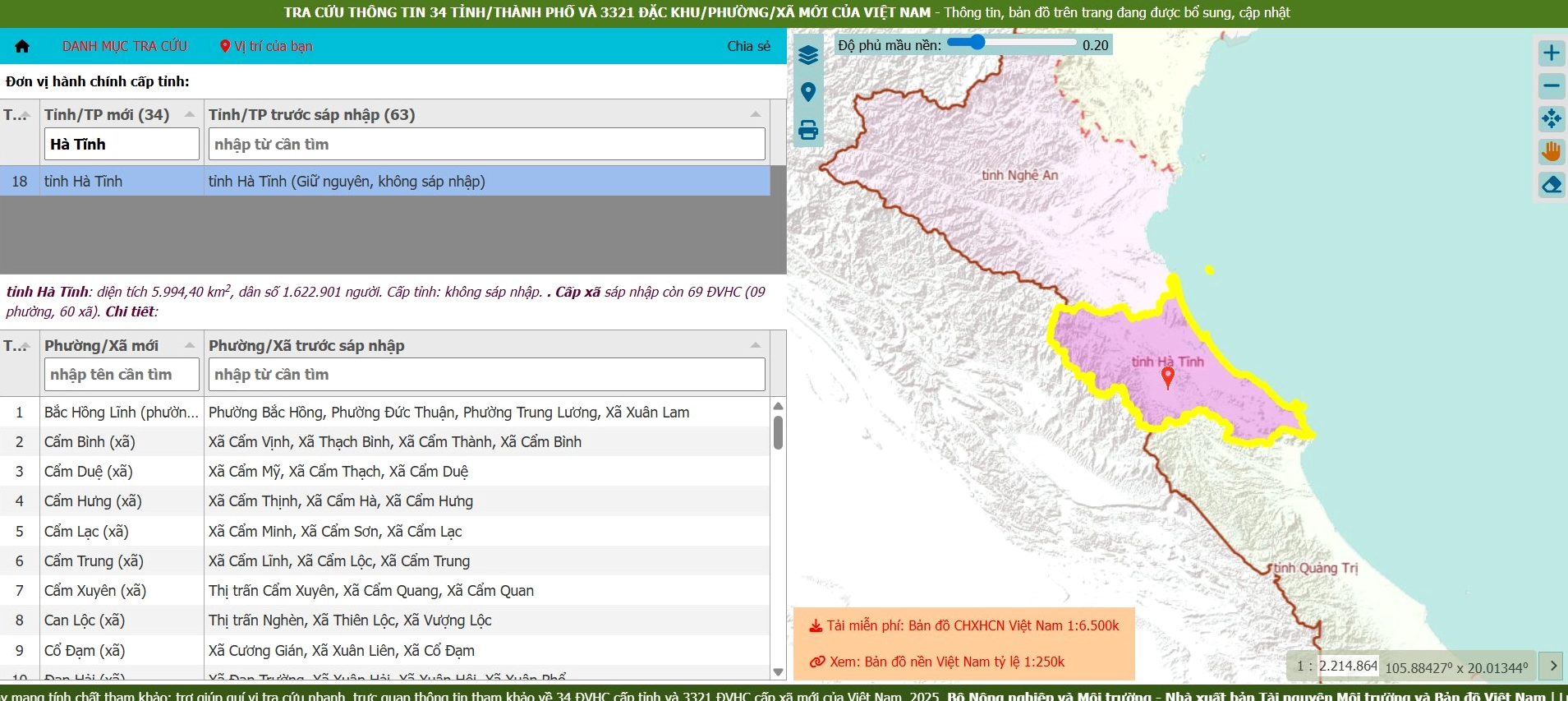This screenshot has width=1568, height=701.
Task: Zoom in on the map
Action: pos(1551,53)
